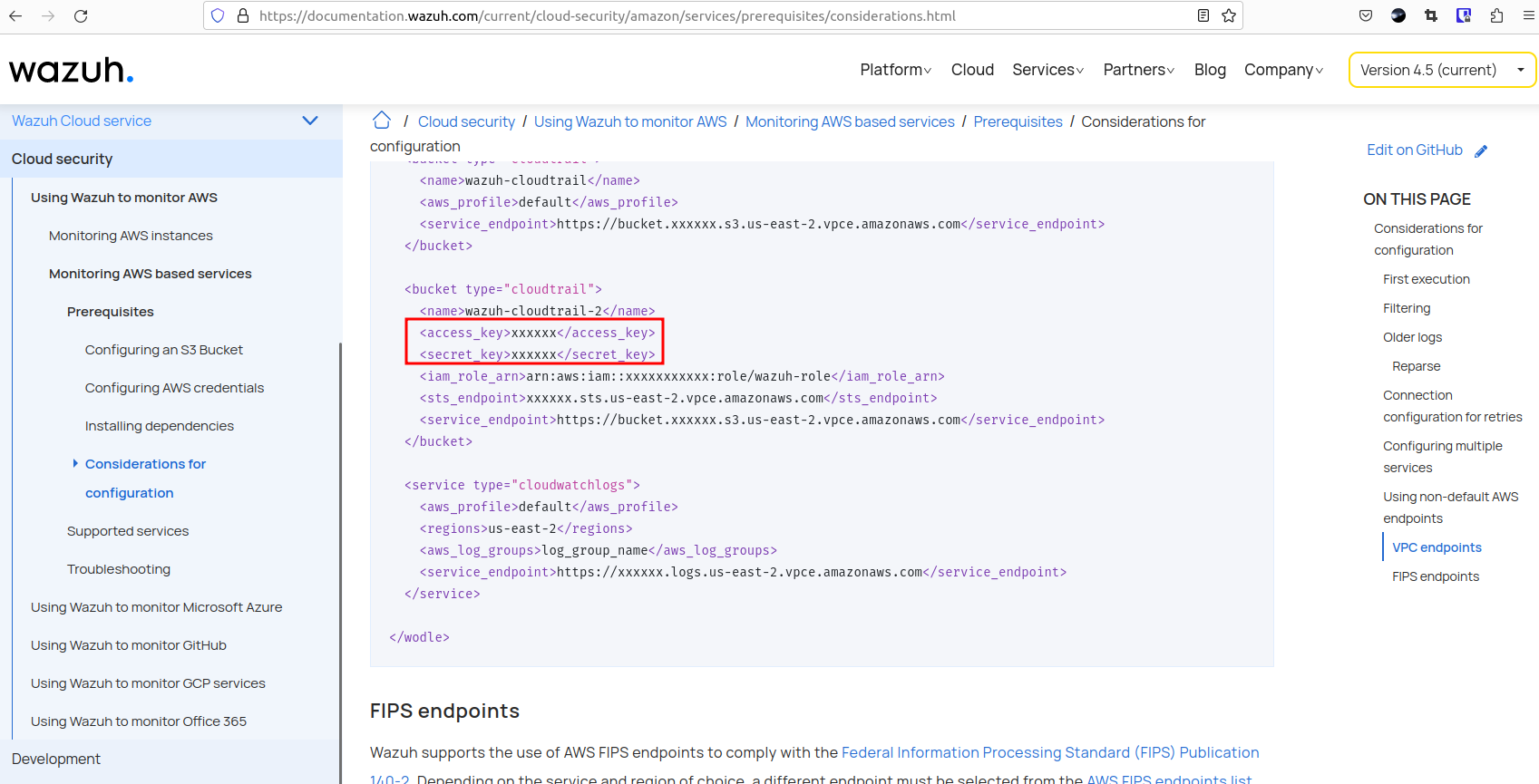Jump to Filtering section
The width and height of the screenshot is (1539, 784).
click(1407, 308)
